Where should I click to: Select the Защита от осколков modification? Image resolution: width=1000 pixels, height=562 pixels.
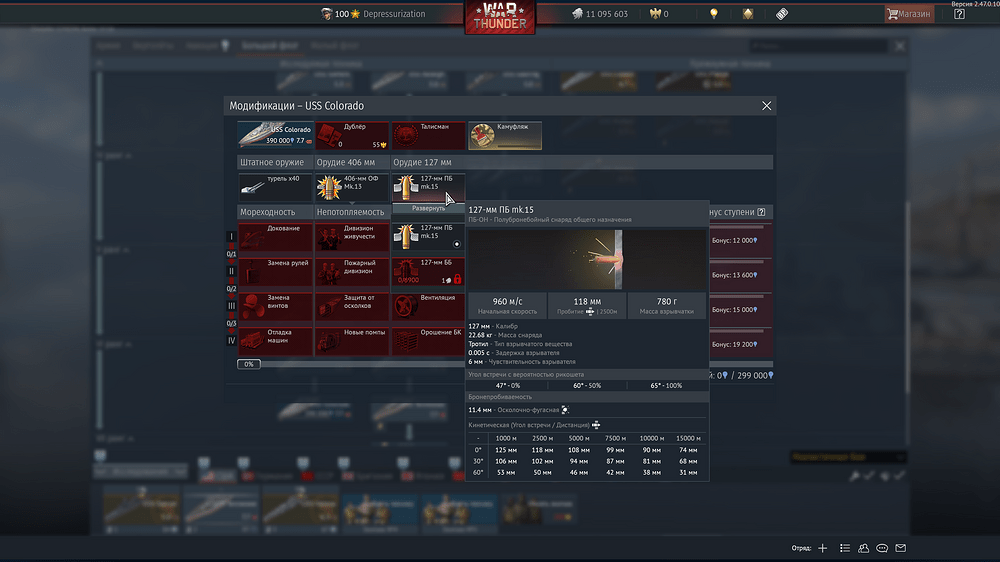[351, 306]
